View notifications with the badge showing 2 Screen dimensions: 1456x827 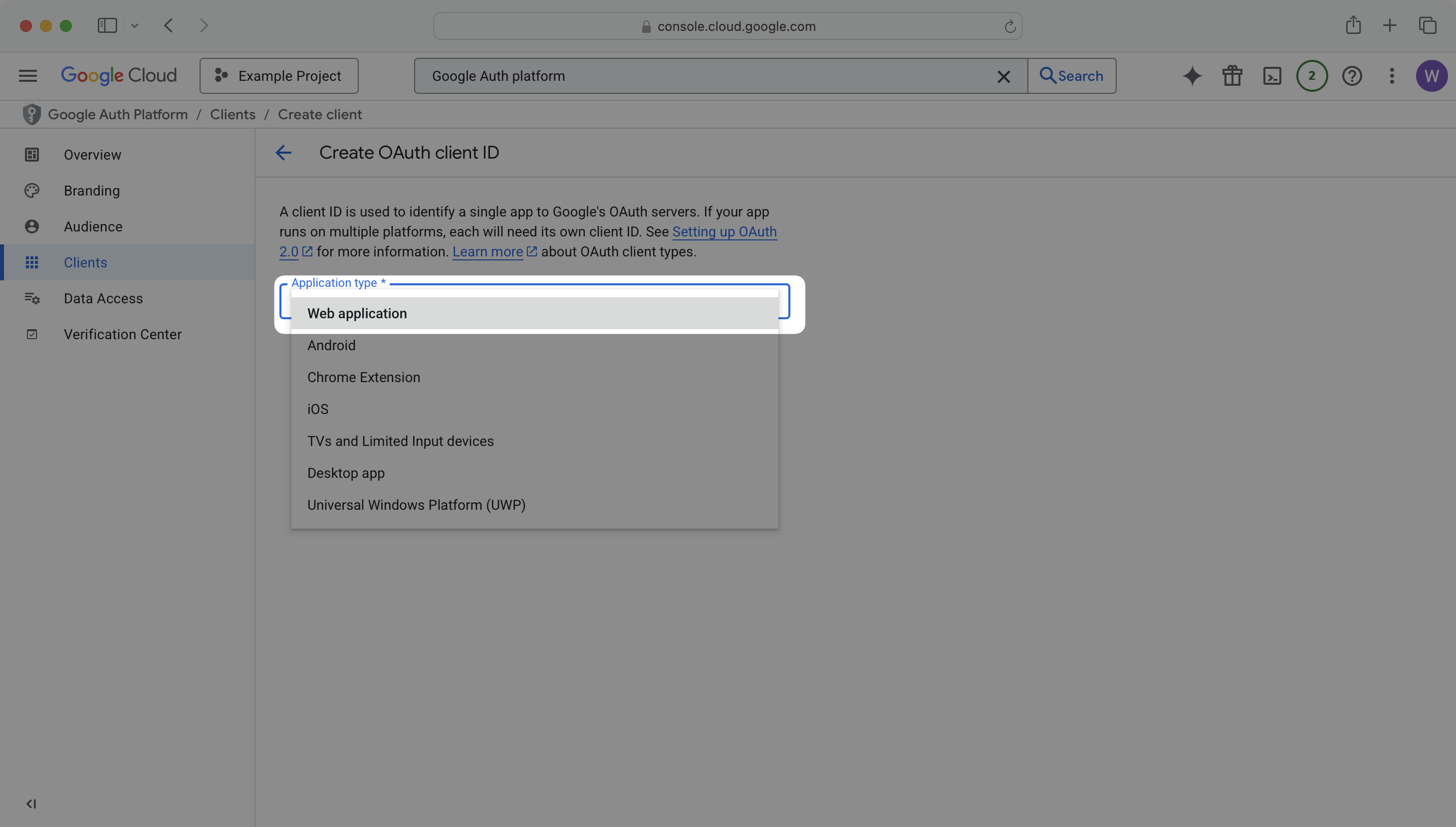(1312, 75)
